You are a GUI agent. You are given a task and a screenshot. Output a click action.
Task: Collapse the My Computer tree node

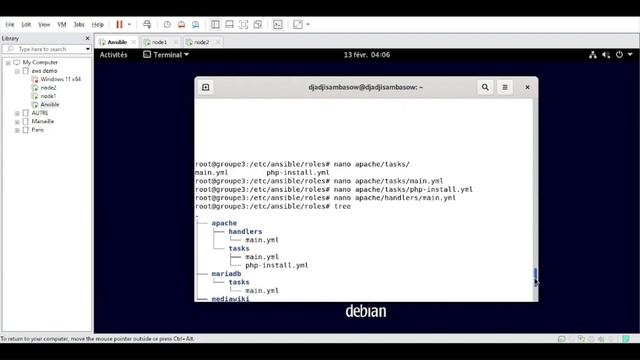pyautogui.click(x=8, y=63)
